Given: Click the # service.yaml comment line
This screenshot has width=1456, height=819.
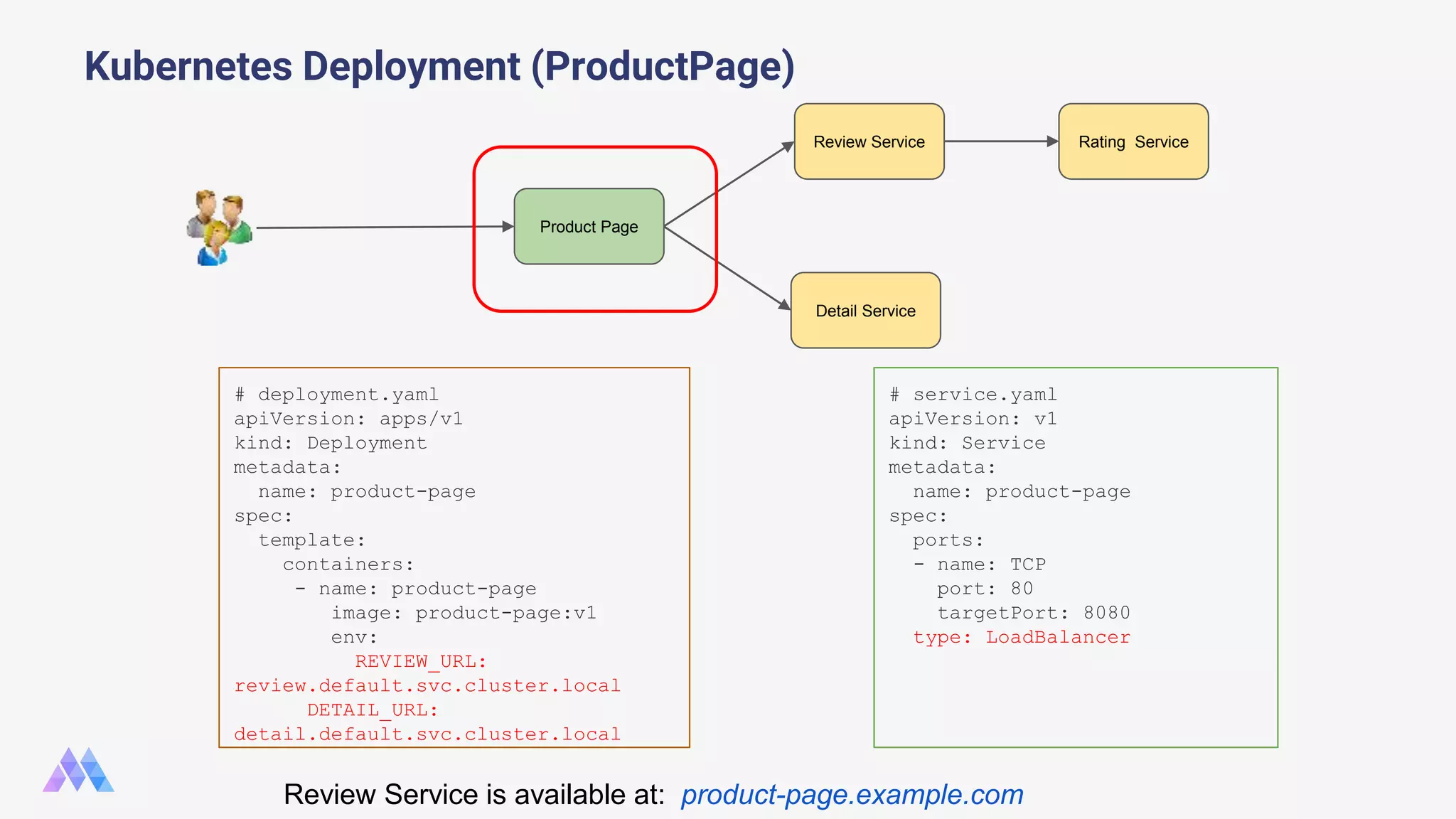Looking at the screenshot, I should [973, 395].
